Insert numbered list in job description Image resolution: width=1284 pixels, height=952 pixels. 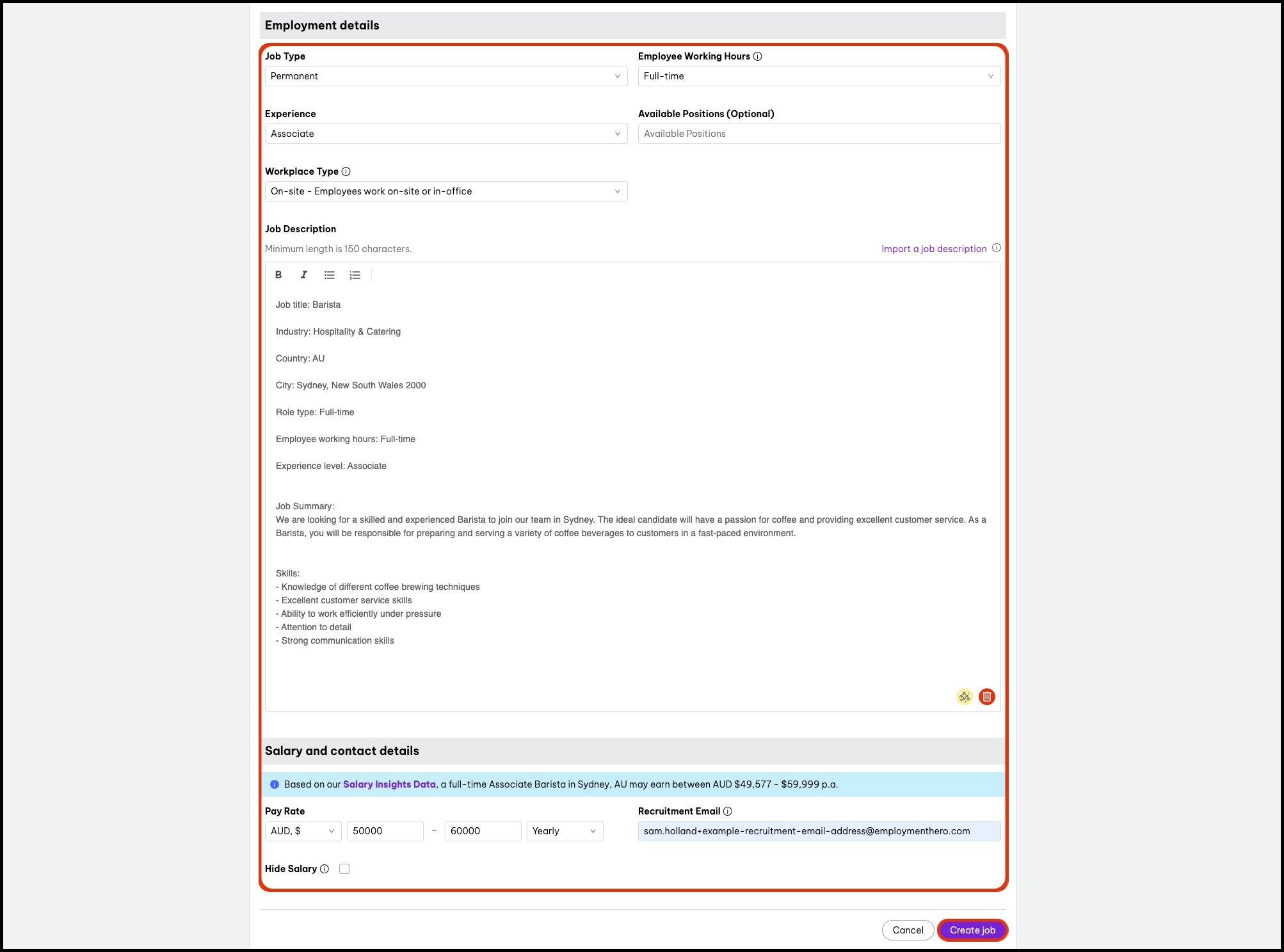click(355, 275)
